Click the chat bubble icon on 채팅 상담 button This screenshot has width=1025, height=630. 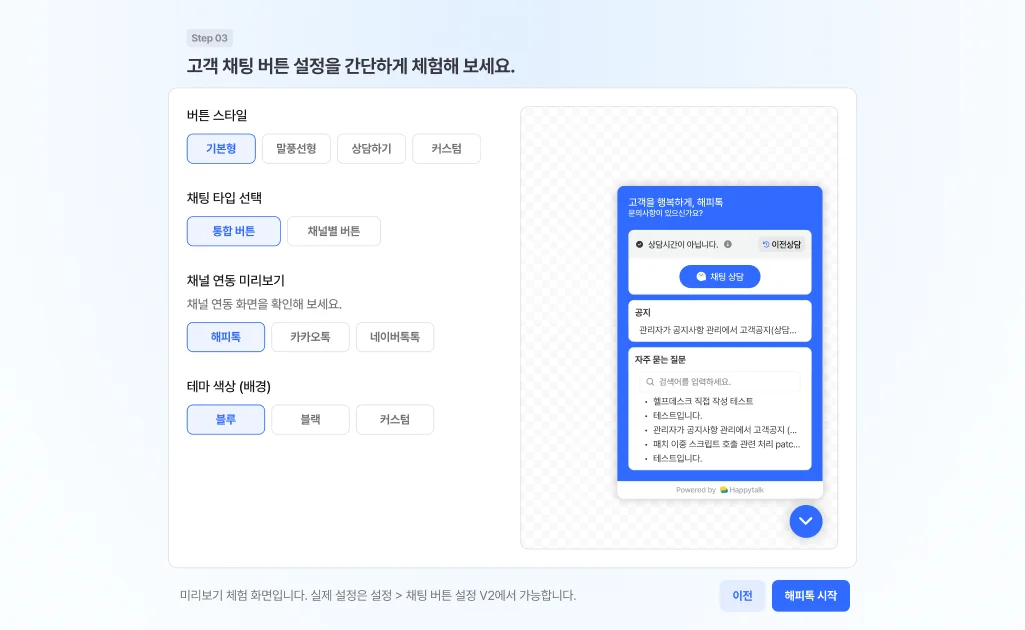701,276
